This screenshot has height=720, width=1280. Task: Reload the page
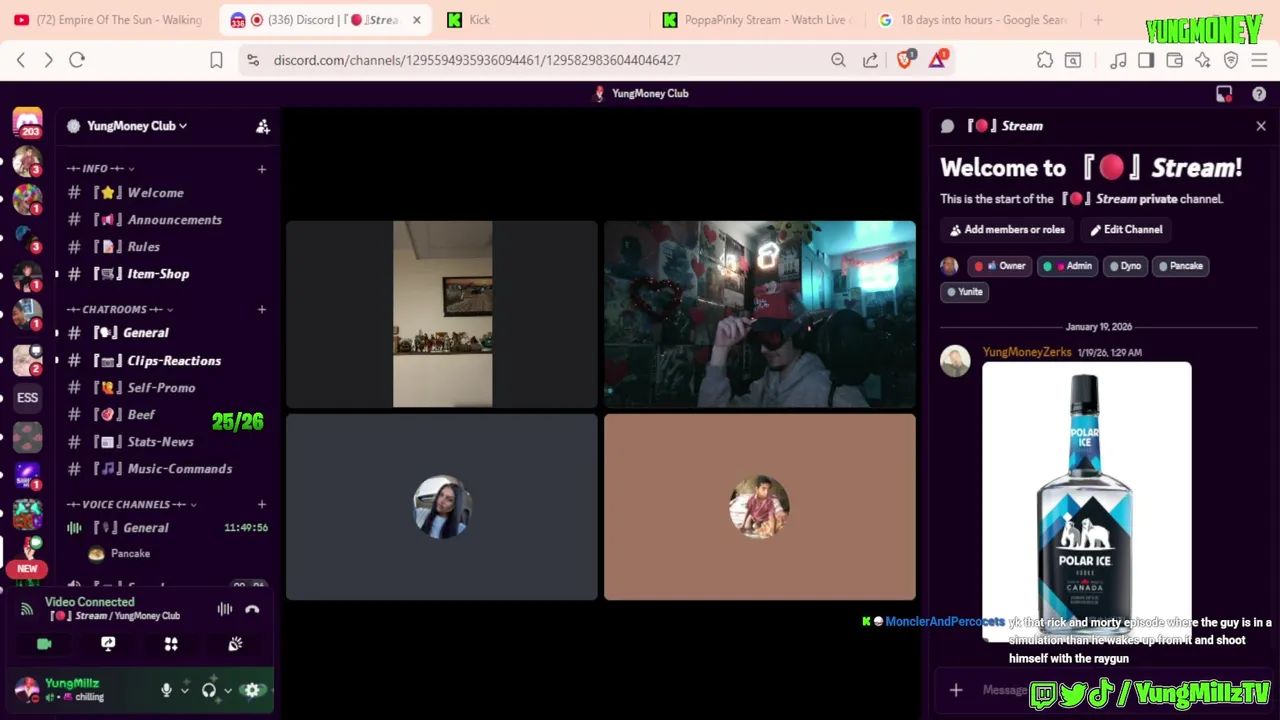(x=77, y=60)
